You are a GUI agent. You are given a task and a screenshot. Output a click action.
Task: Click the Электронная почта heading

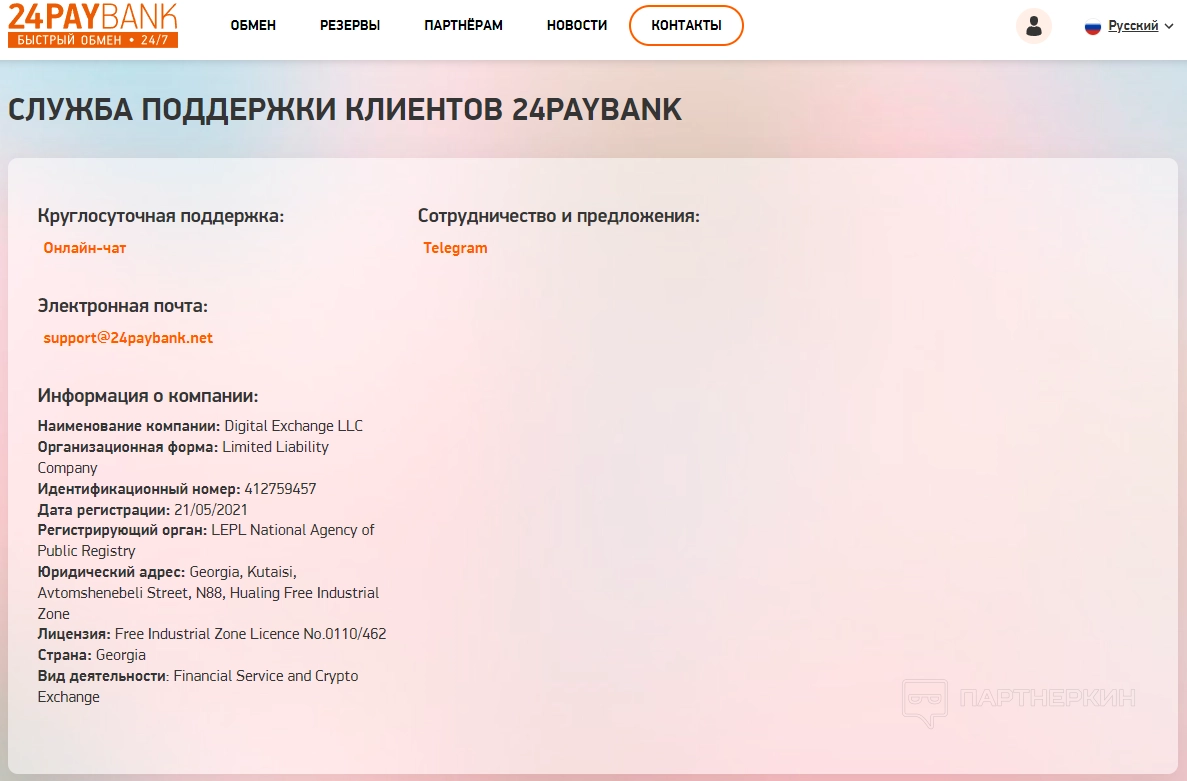point(123,306)
